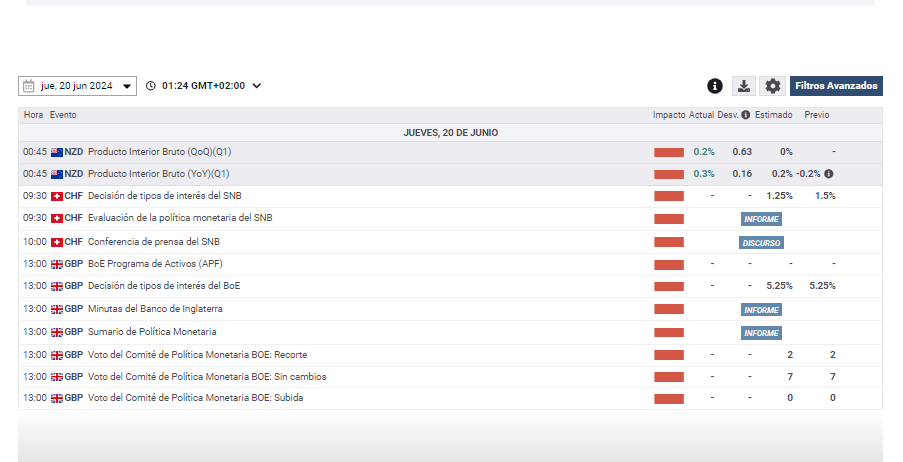Screen dimensions: 903x462
Task: Open BoE Programa de Activos (APF) row
Action: (155, 263)
